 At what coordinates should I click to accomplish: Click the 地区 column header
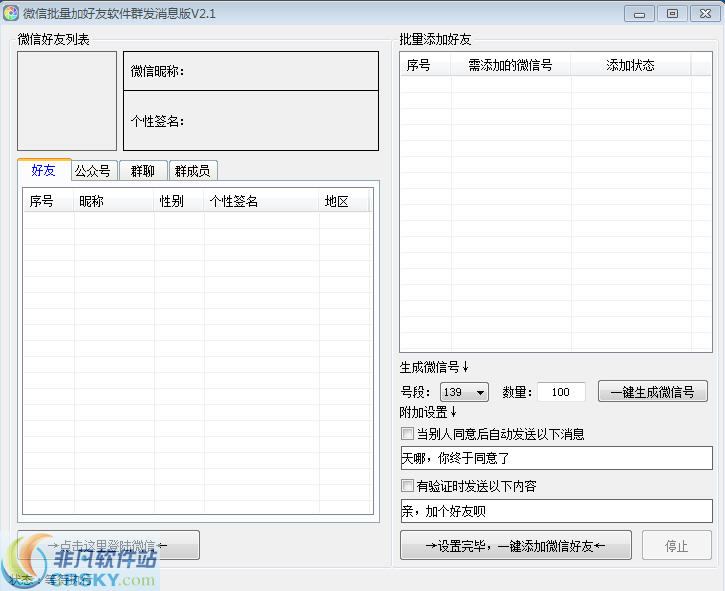coord(344,201)
